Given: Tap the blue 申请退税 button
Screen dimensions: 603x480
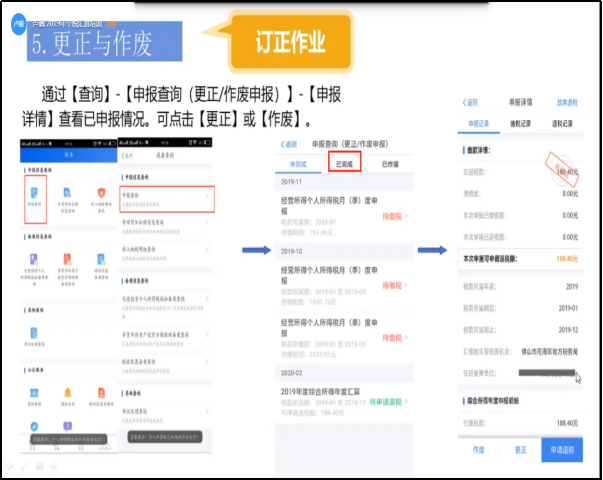Looking at the screenshot, I should coord(563,450).
